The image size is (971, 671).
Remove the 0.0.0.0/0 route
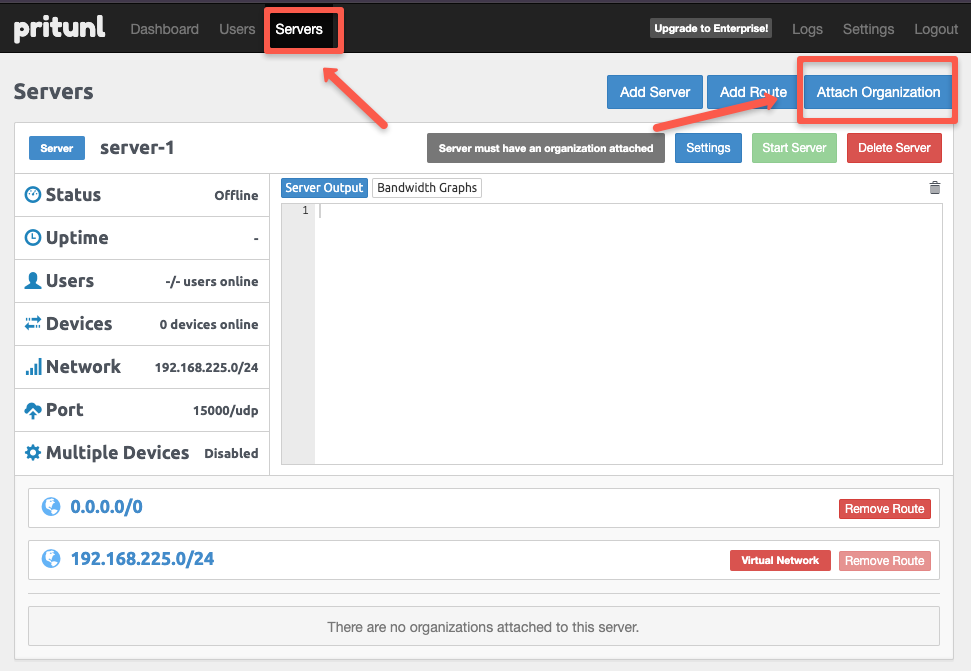pyautogui.click(x=884, y=509)
